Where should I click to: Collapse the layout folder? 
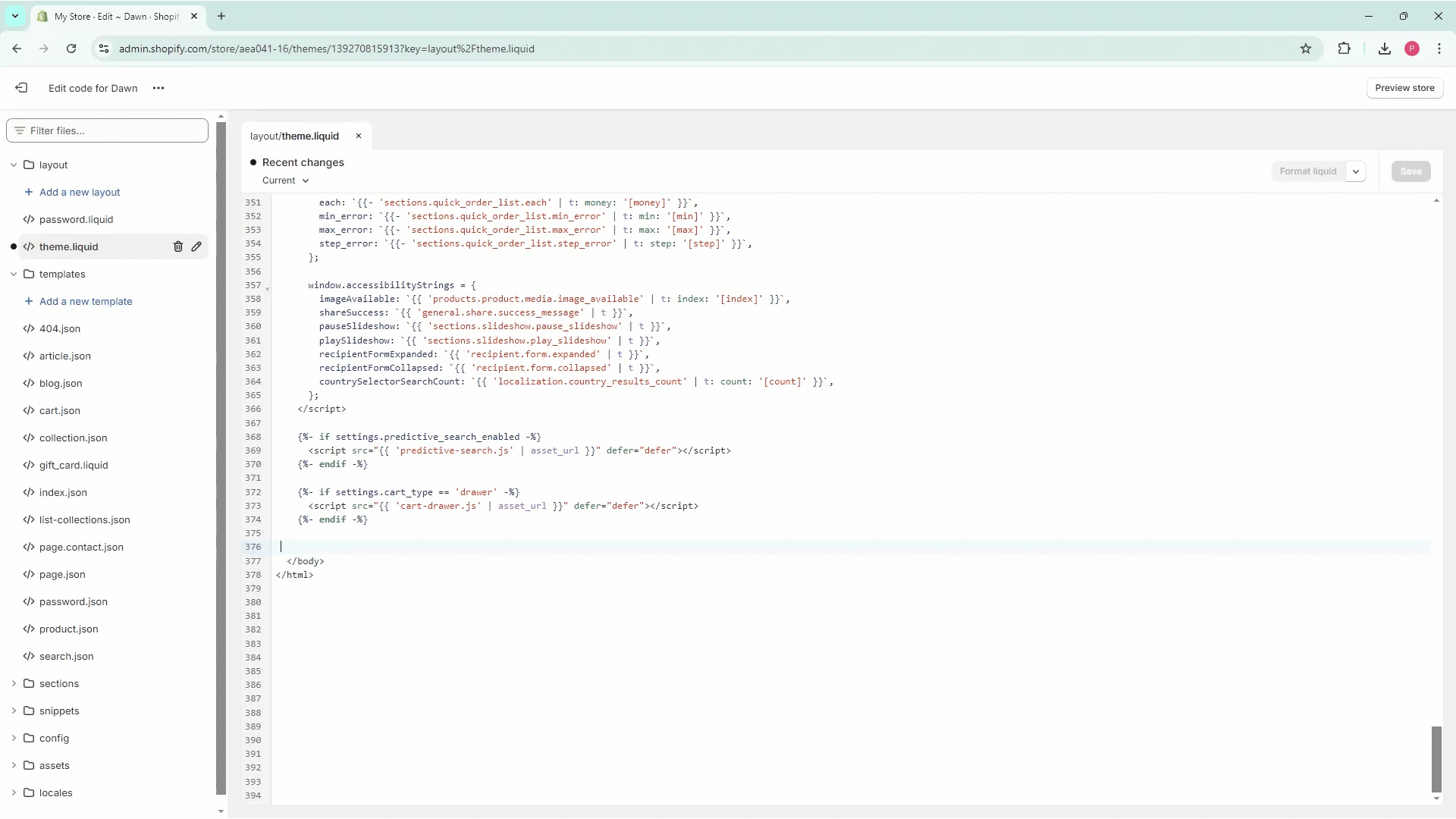click(x=14, y=165)
